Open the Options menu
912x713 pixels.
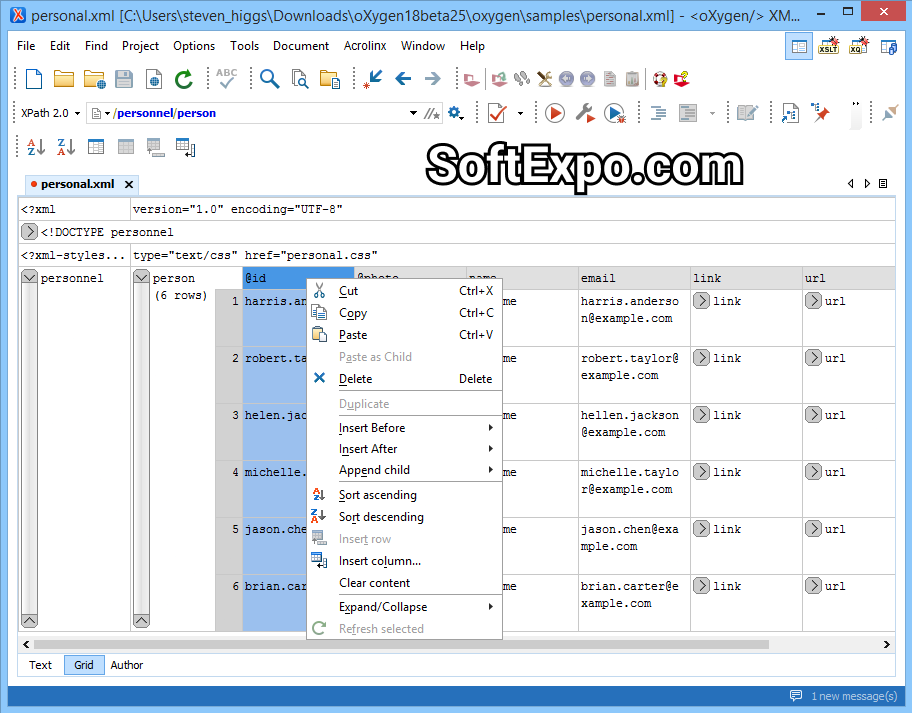coord(193,45)
